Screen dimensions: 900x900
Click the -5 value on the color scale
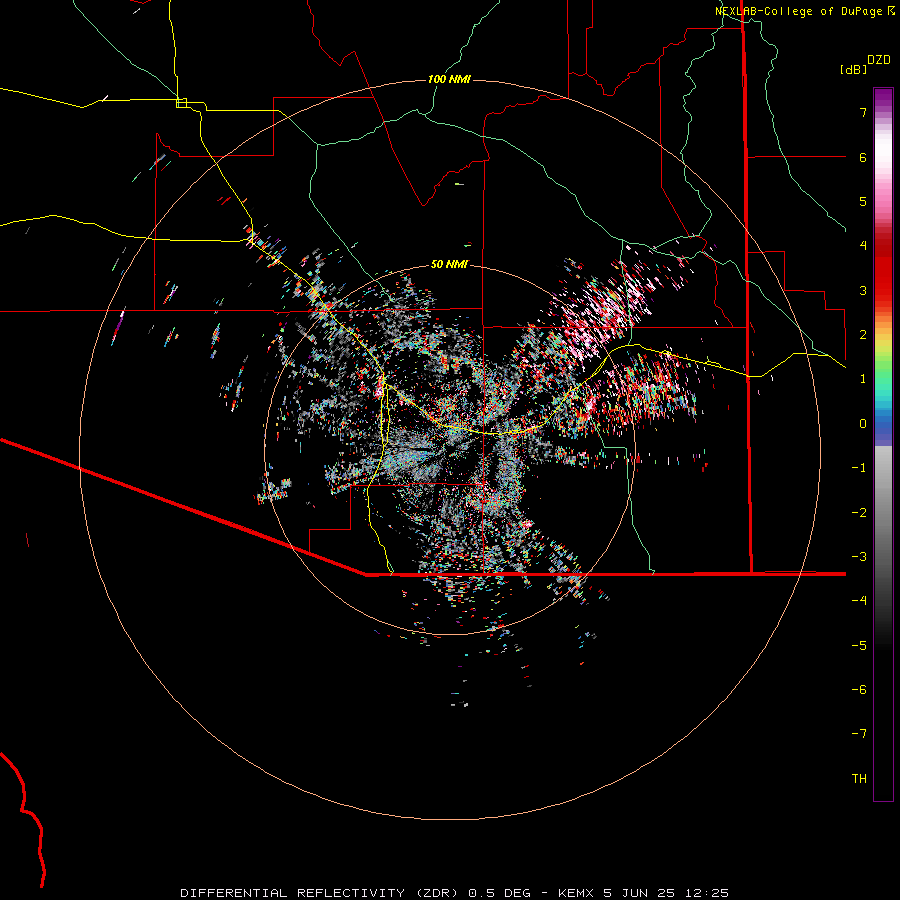(x=859, y=646)
